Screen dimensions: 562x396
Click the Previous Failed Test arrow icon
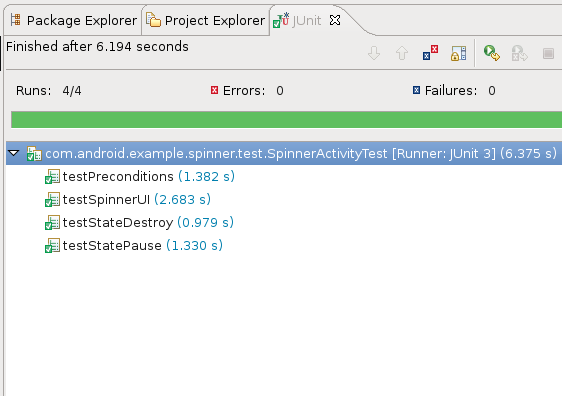click(402, 53)
